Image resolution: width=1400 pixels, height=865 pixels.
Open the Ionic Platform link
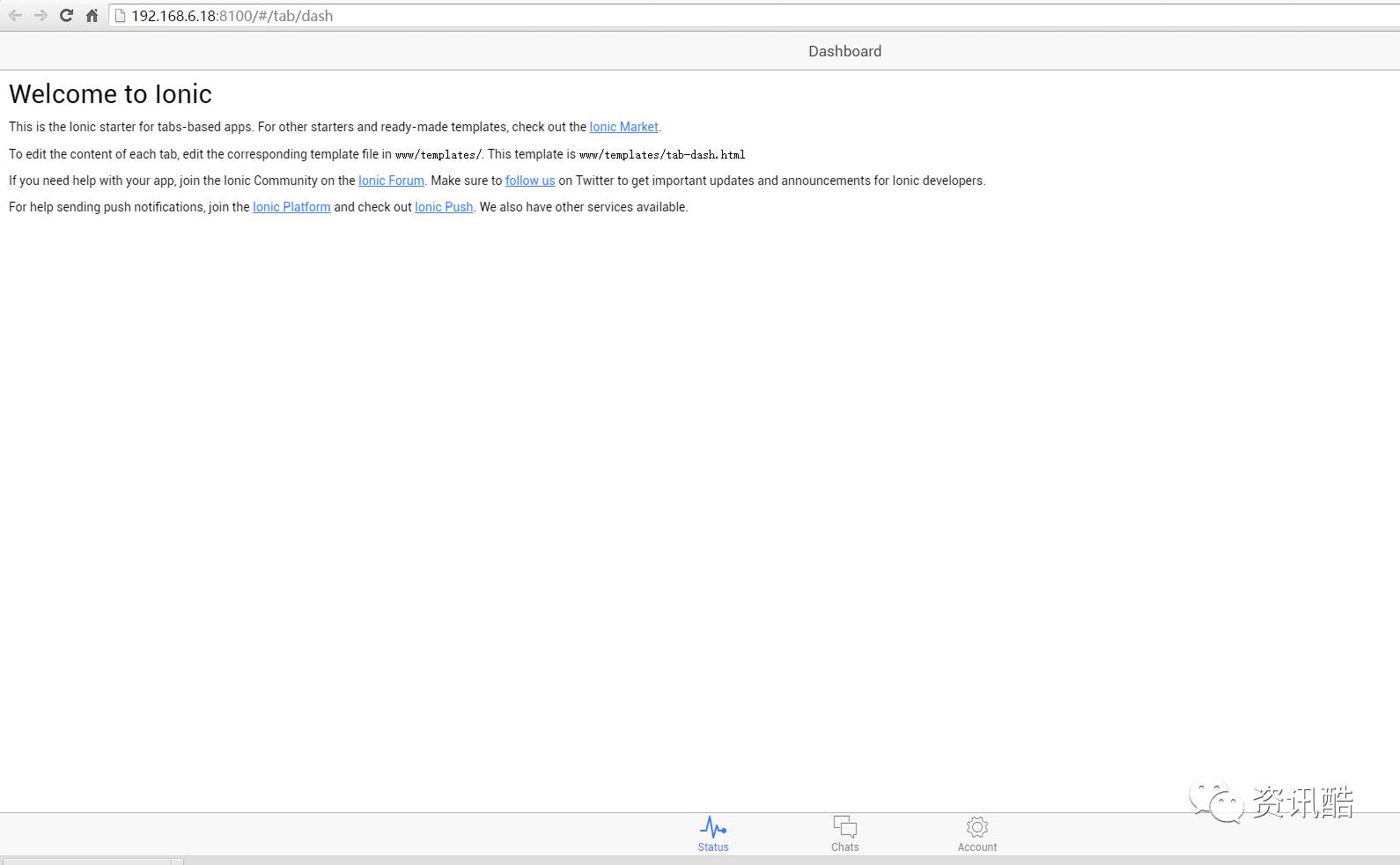tap(291, 207)
